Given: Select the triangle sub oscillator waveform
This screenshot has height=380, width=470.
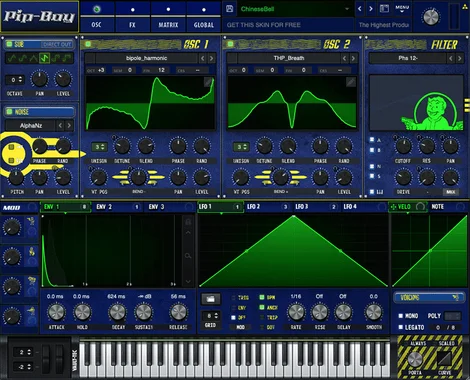Looking at the screenshot, I should (x=34, y=58).
